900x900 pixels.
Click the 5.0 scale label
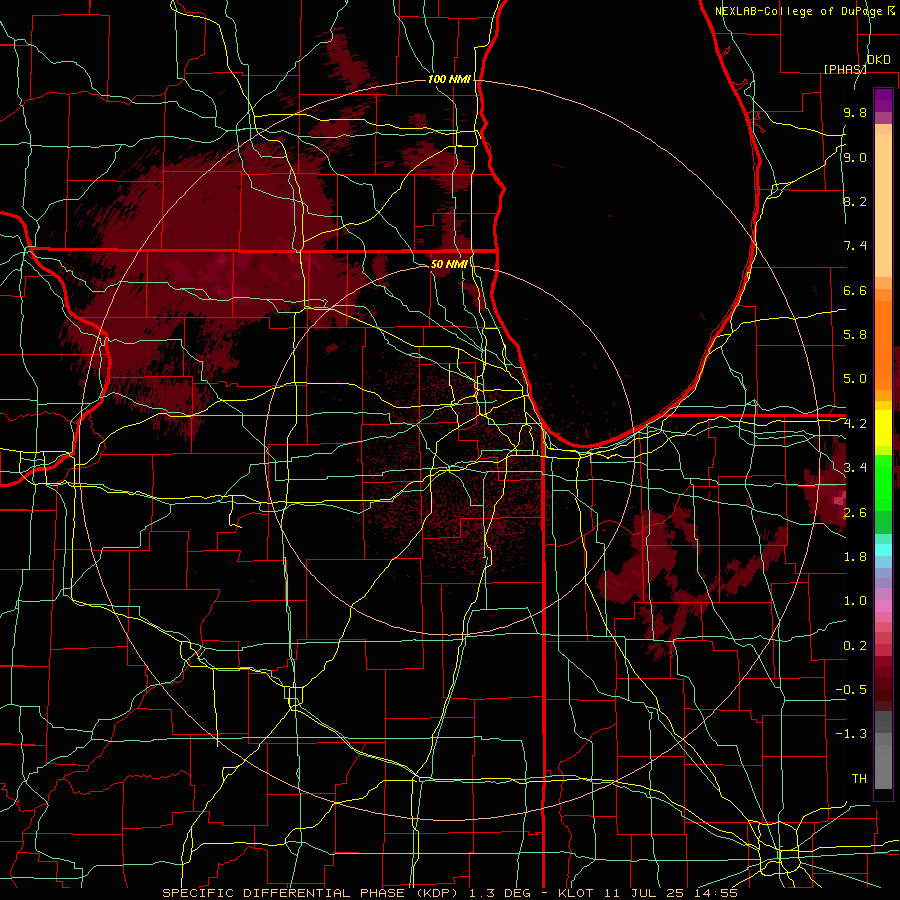tap(855, 379)
